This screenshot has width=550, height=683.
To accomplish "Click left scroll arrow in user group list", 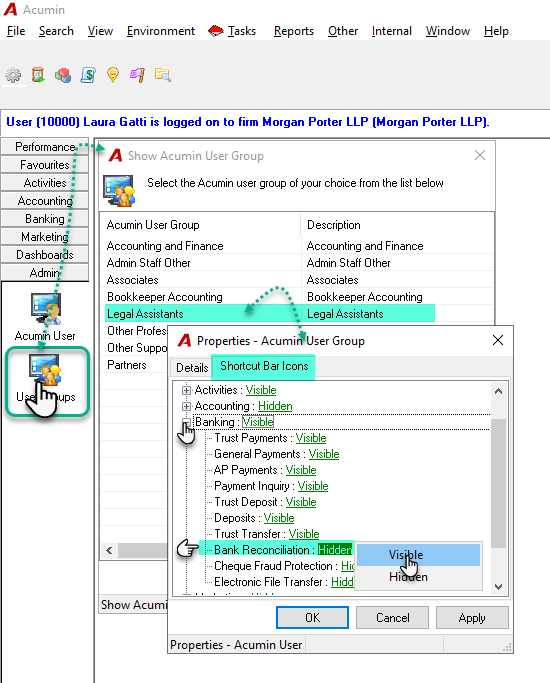I will pyautogui.click(x=109, y=551).
